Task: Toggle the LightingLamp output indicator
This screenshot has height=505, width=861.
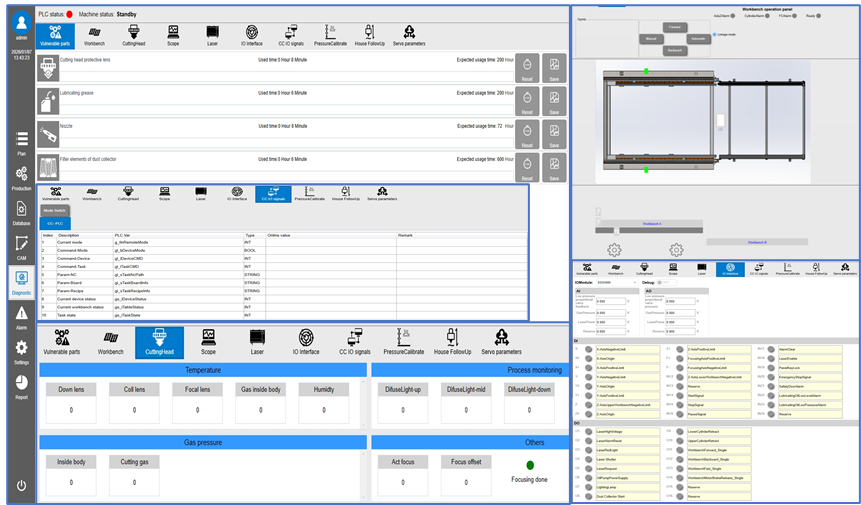Action: (x=588, y=487)
